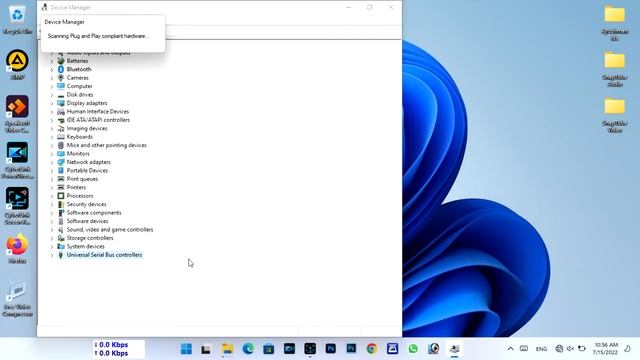Click the Security devices icon
The width and height of the screenshot is (640, 360).
61,204
